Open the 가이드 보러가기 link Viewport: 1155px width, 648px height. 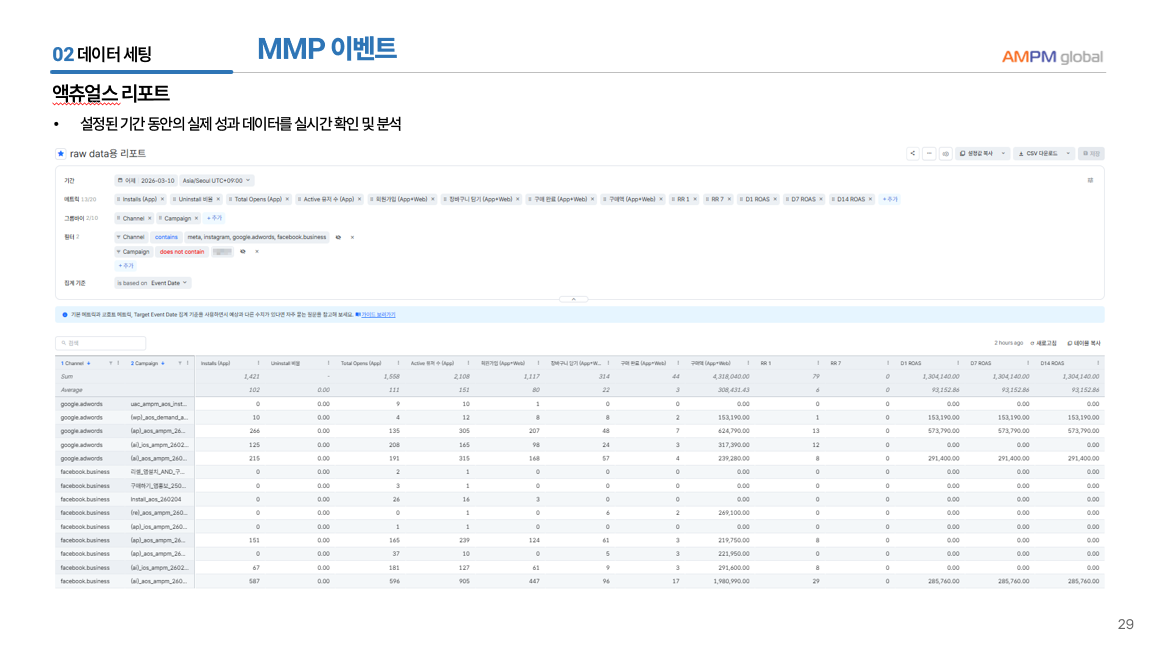(375, 314)
